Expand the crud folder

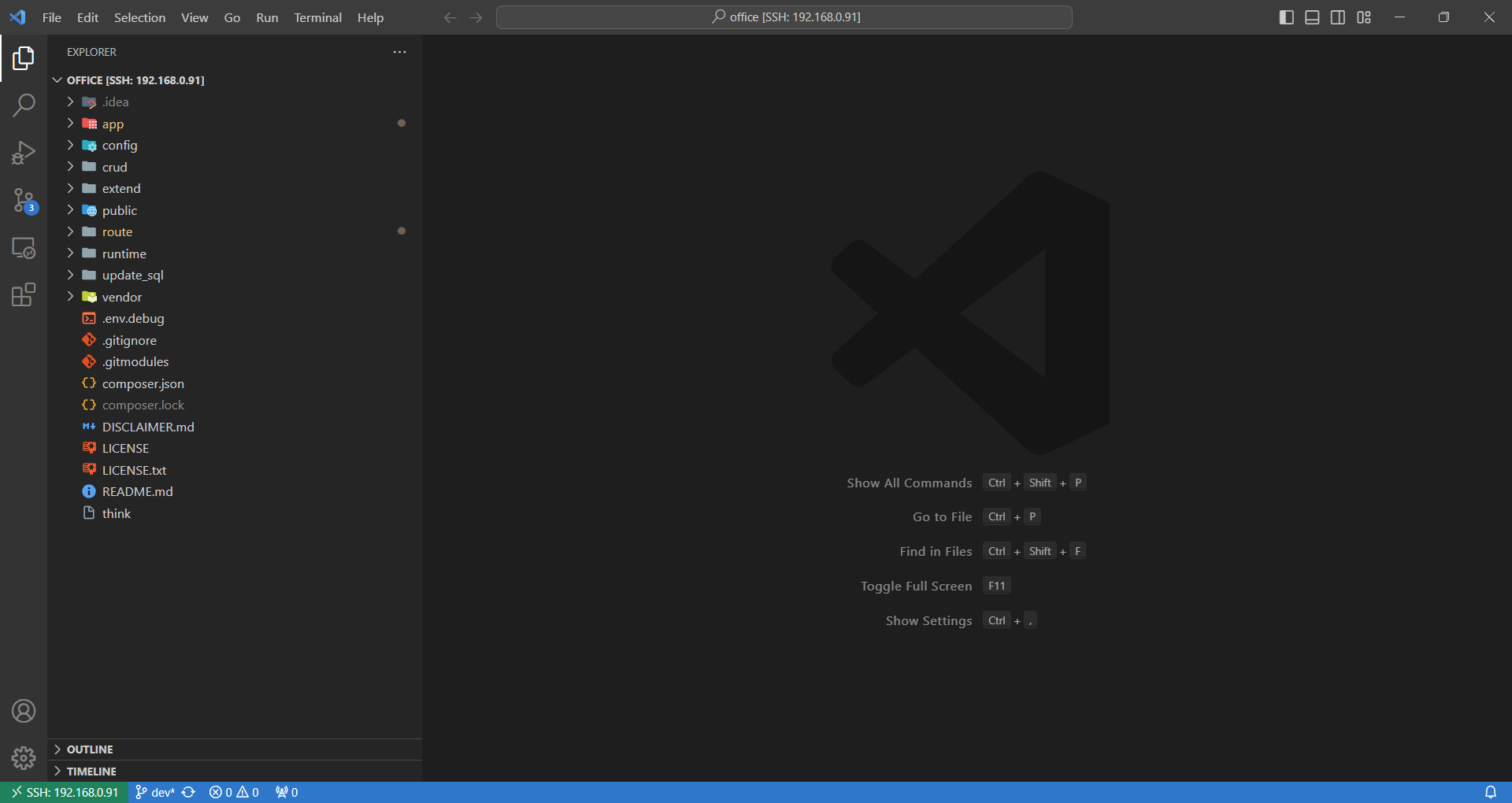coord(235,167)
